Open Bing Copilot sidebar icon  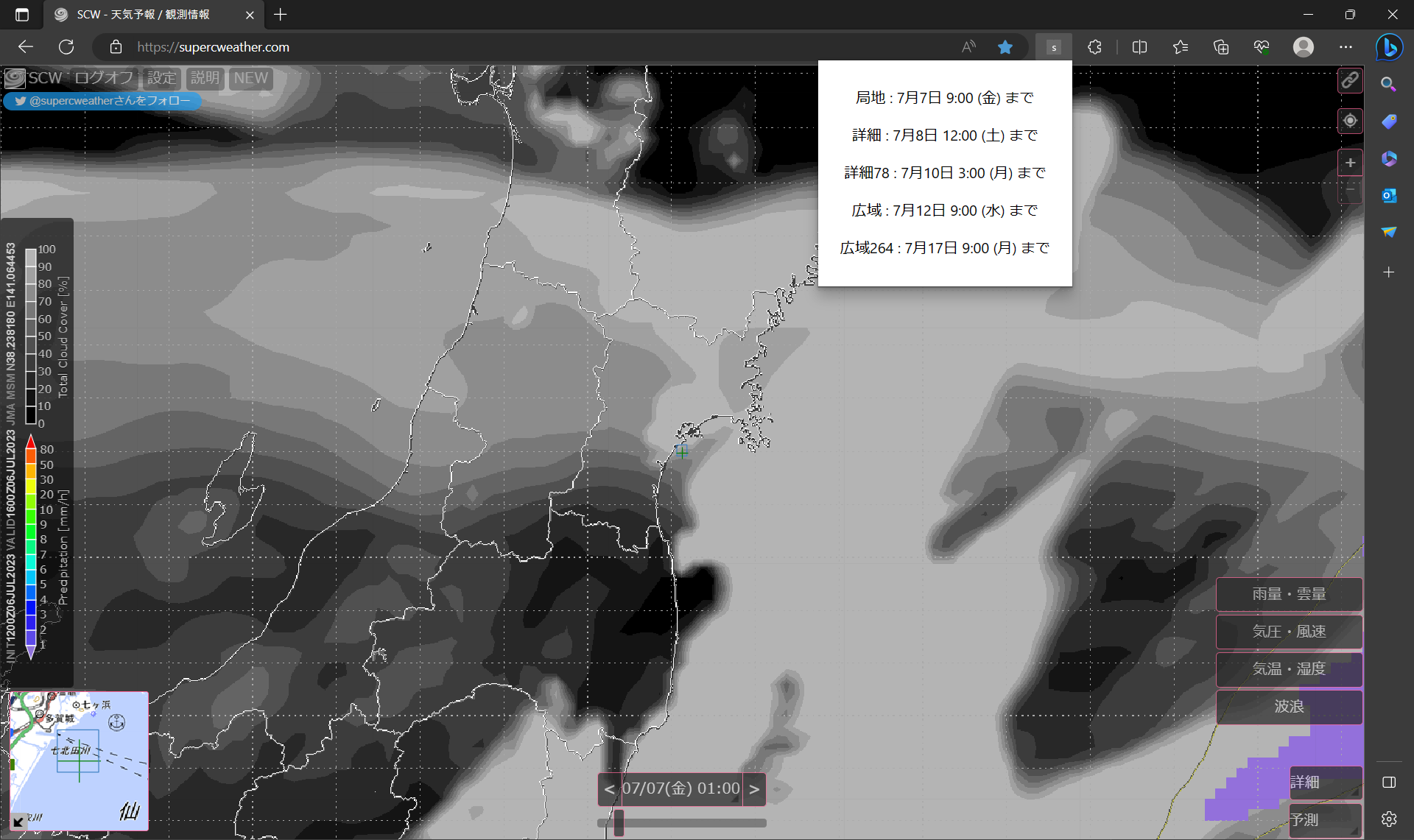coord(1389,47)
